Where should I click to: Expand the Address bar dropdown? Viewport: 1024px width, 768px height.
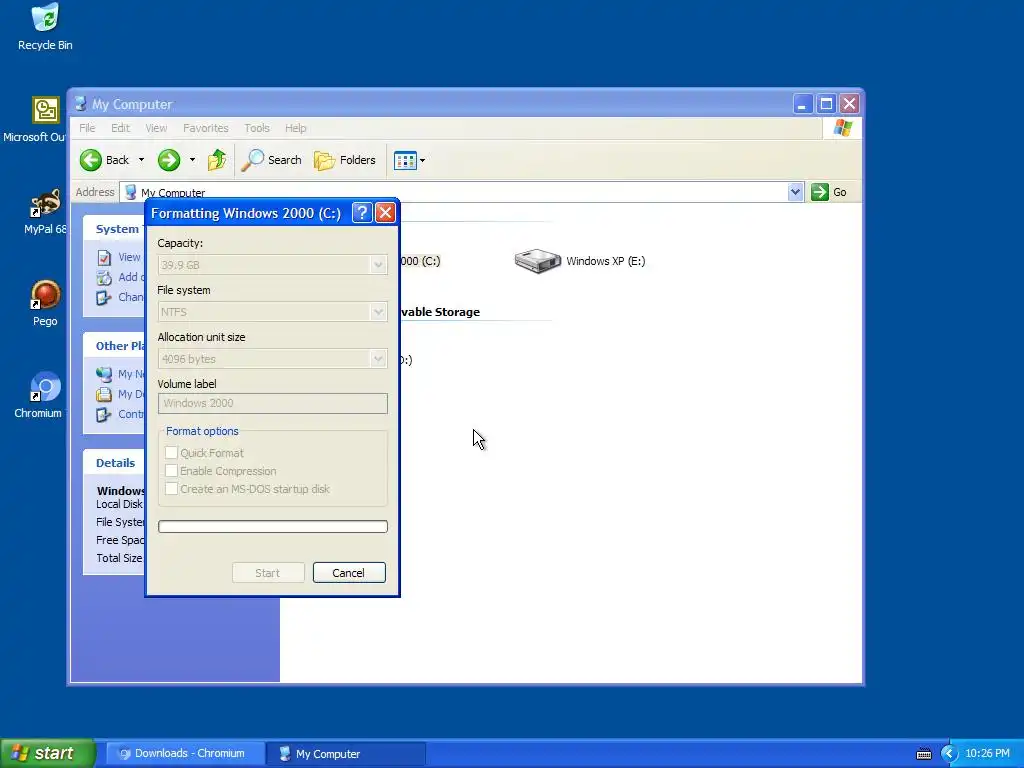(795, 192)
